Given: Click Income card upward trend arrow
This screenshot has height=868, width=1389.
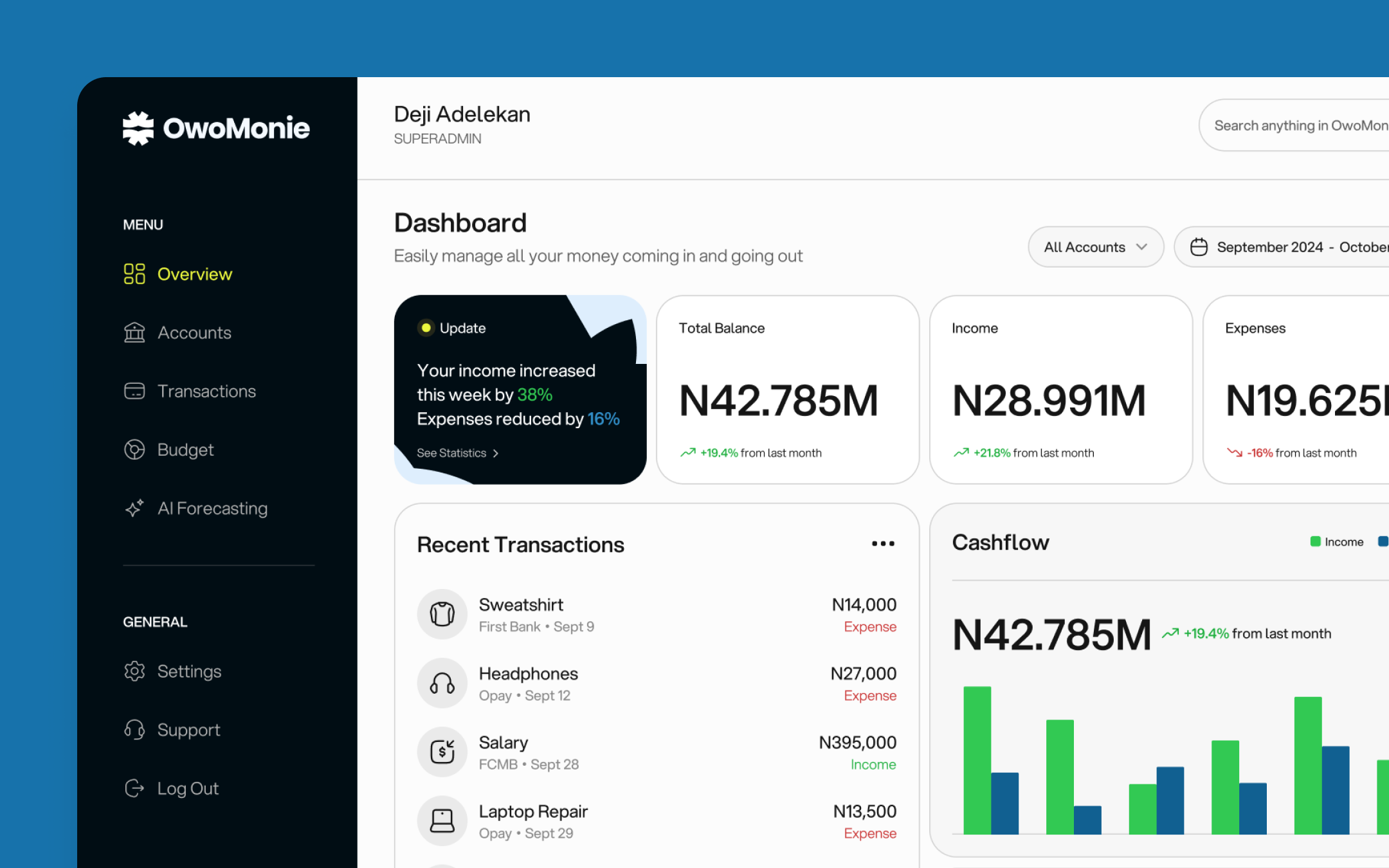Looking at the screenshot, I should pos(961,453).
